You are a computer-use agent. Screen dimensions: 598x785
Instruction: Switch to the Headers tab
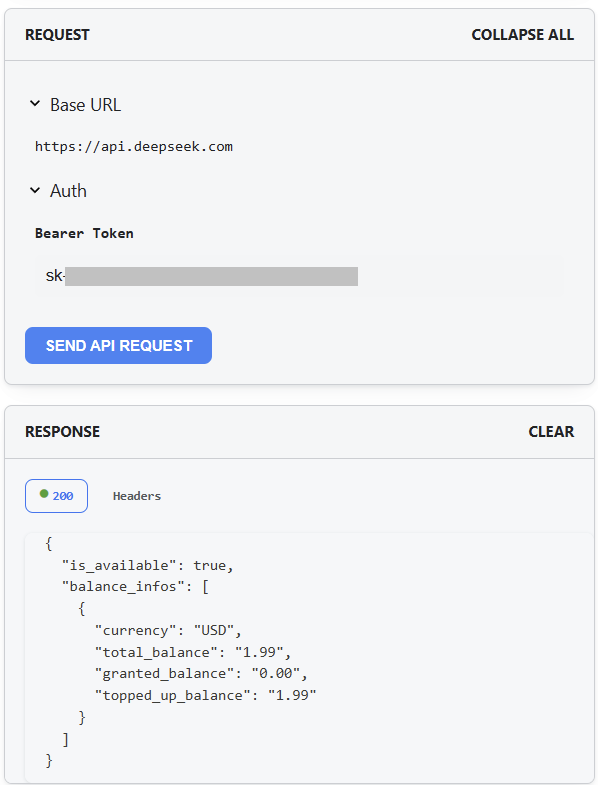(x=137, y=496)
